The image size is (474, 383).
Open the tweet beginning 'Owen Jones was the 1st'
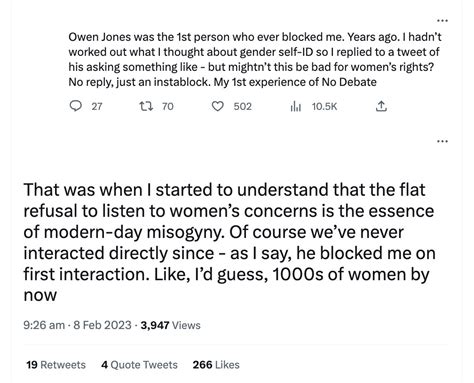coord(255,59)
